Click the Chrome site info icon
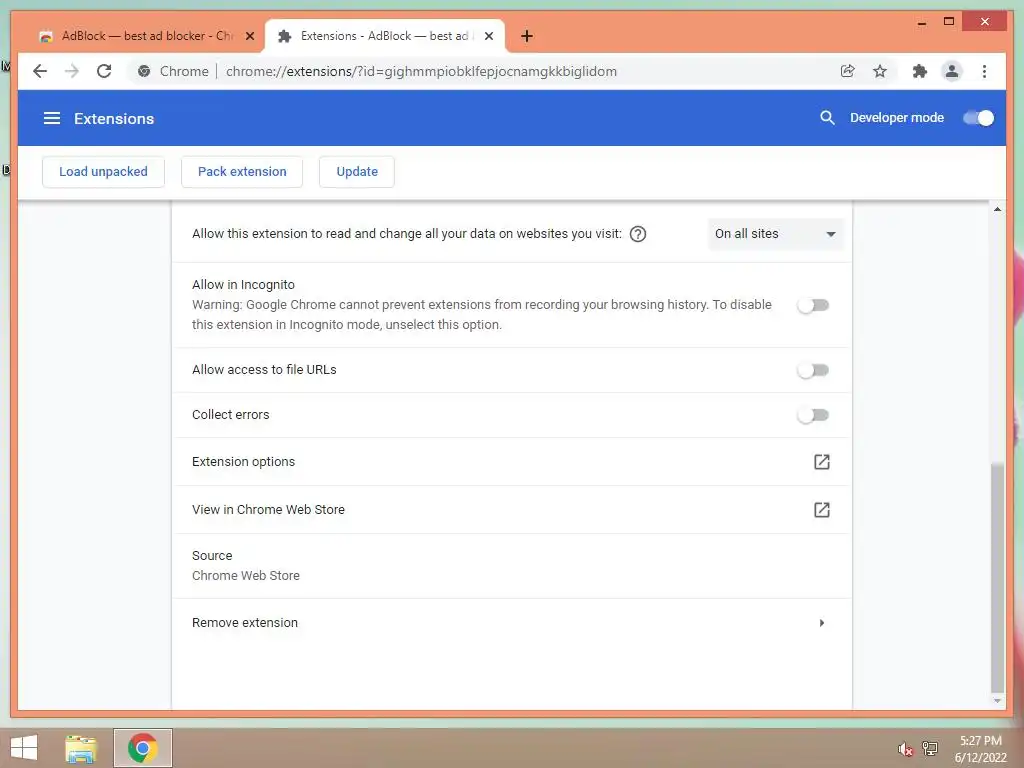The image size is (1024, 768). [x=144, y=71]
